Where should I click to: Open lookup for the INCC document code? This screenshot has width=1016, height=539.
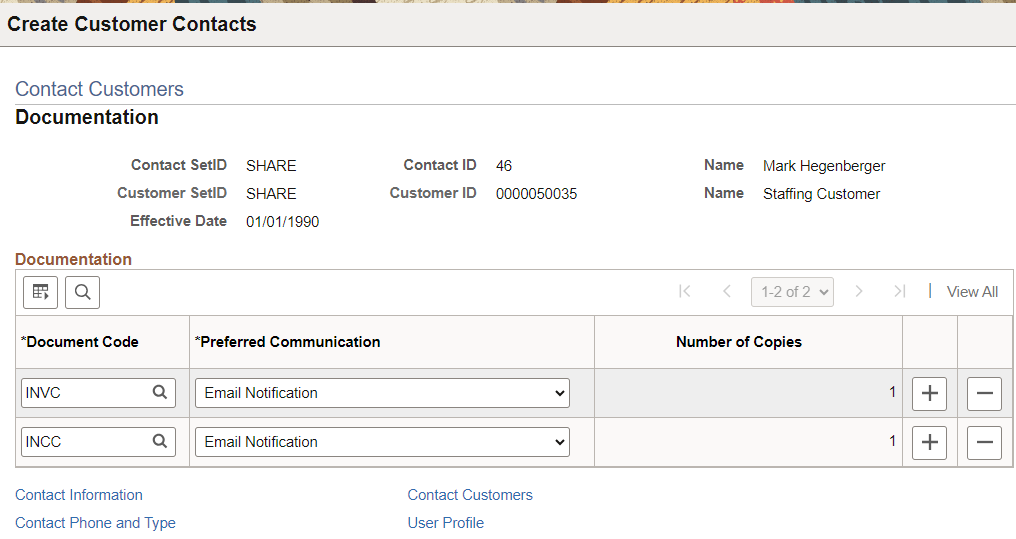coord(159,442)
